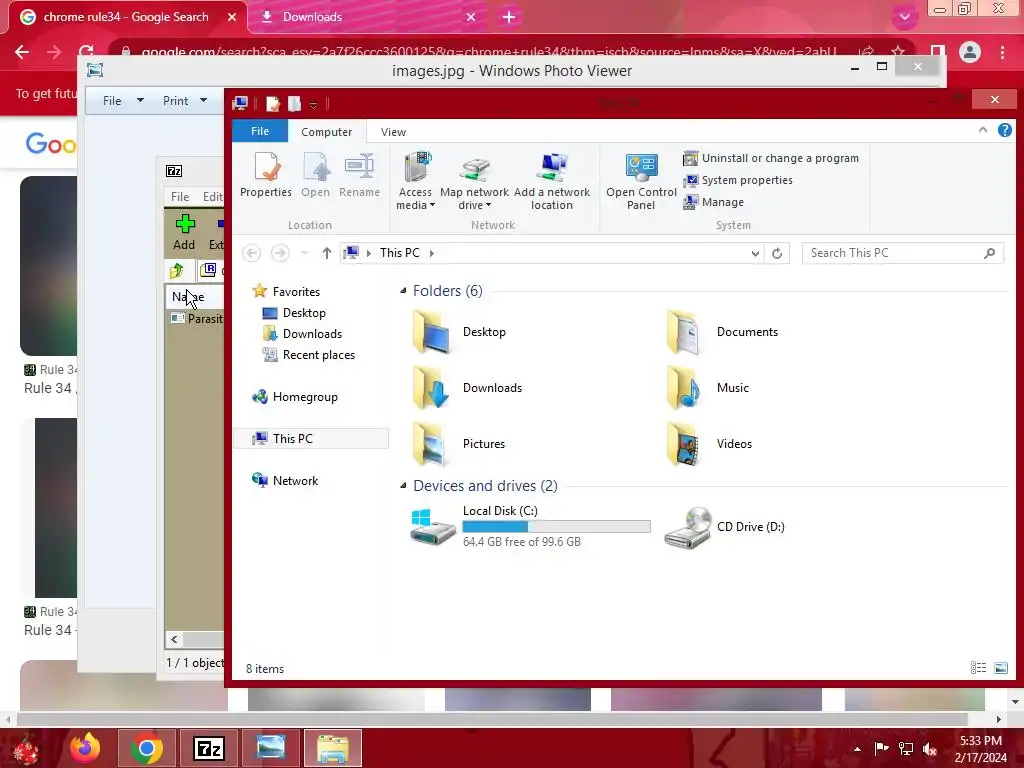Open File menu in 7-Zip window
Viewport: 1024px width, 768px height.
coord(180,197)
